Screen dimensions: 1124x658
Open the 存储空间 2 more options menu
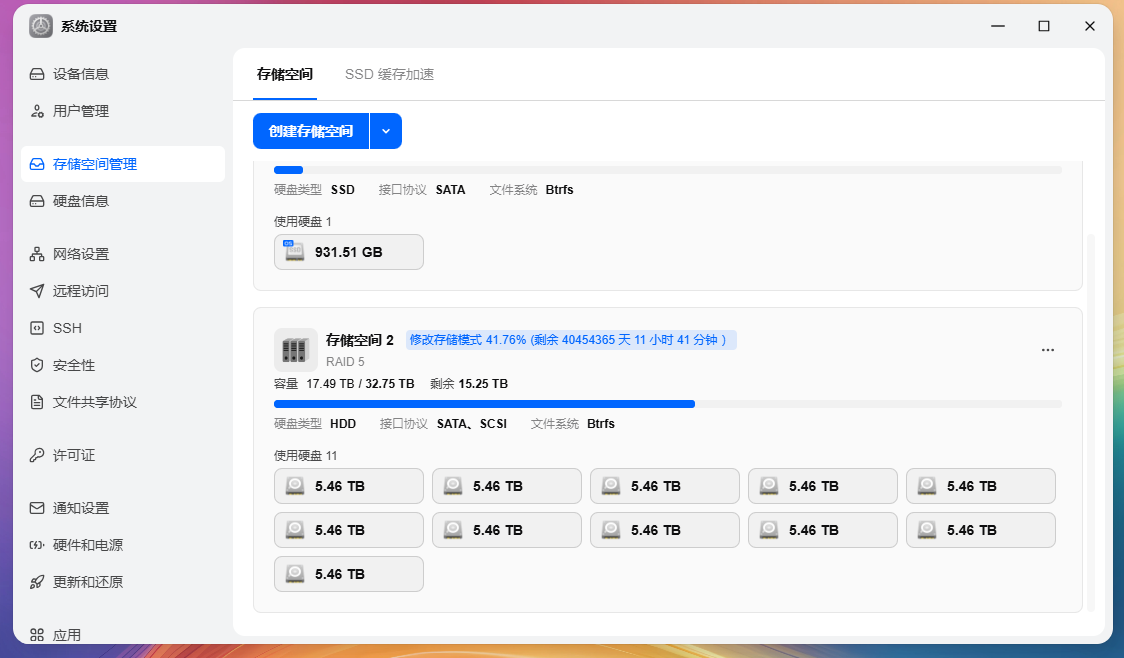pos(1047,350)
